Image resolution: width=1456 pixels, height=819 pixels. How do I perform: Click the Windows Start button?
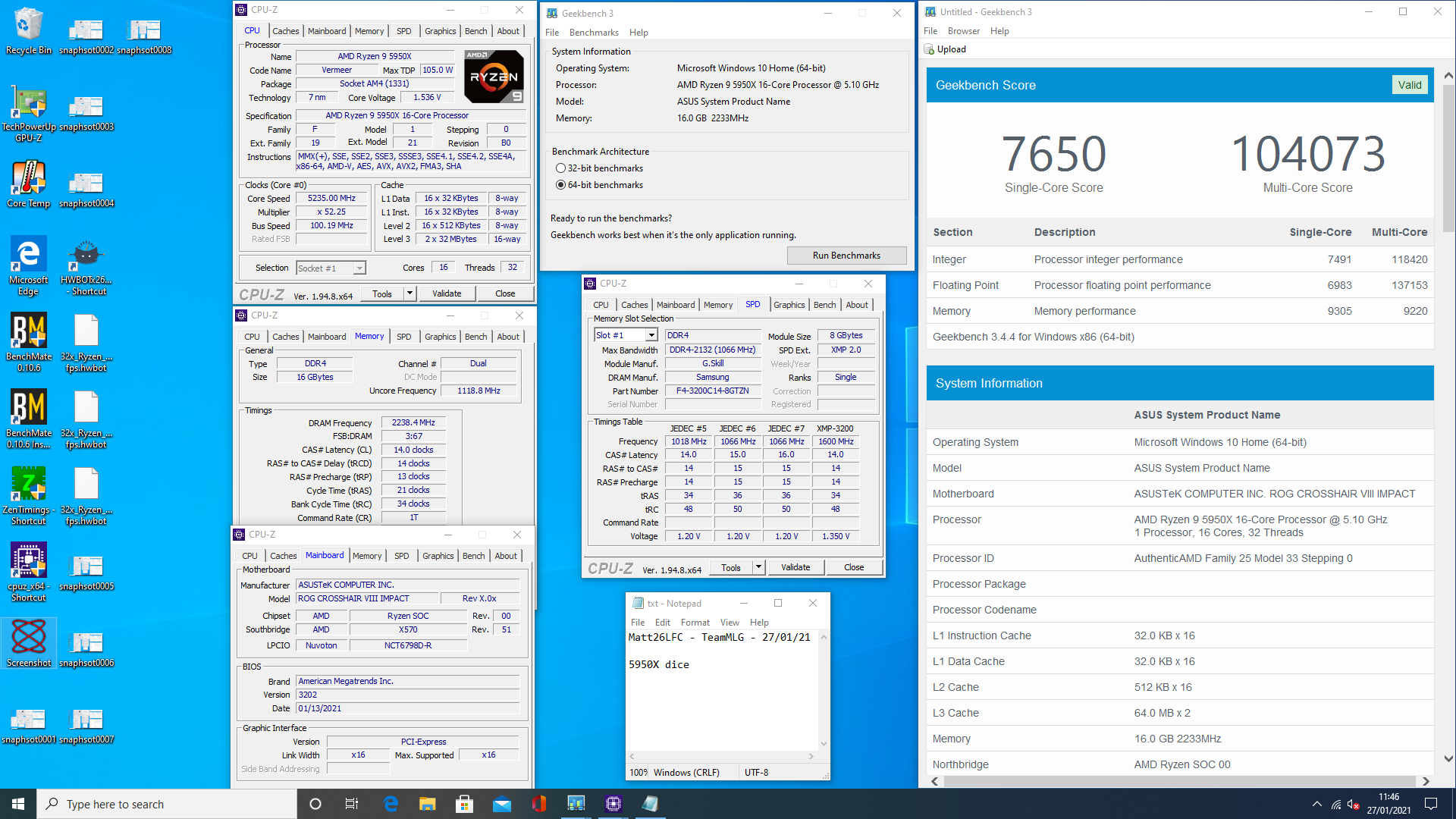(x=18, y=804)
